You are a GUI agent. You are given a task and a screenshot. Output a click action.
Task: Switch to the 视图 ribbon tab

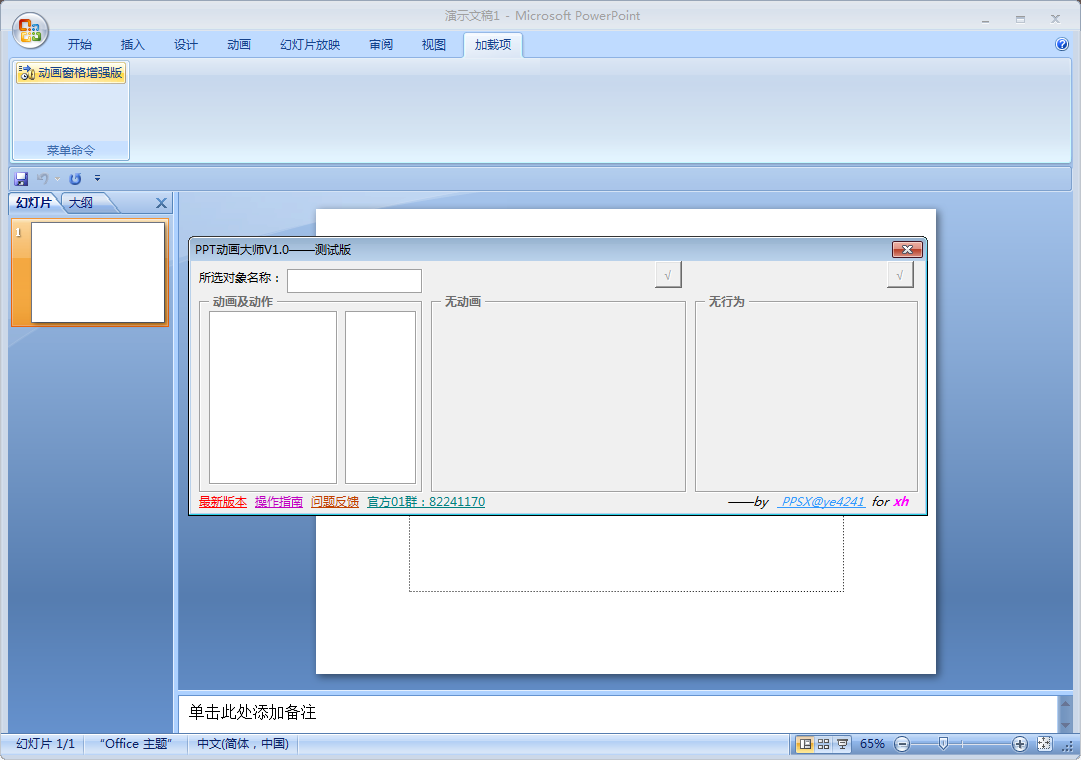click(434, 45)
